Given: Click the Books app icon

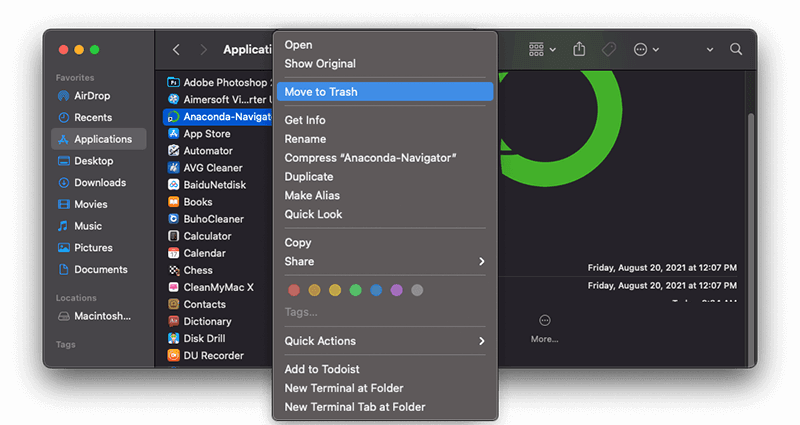Looking at the screenshot, I should [173, 202].
